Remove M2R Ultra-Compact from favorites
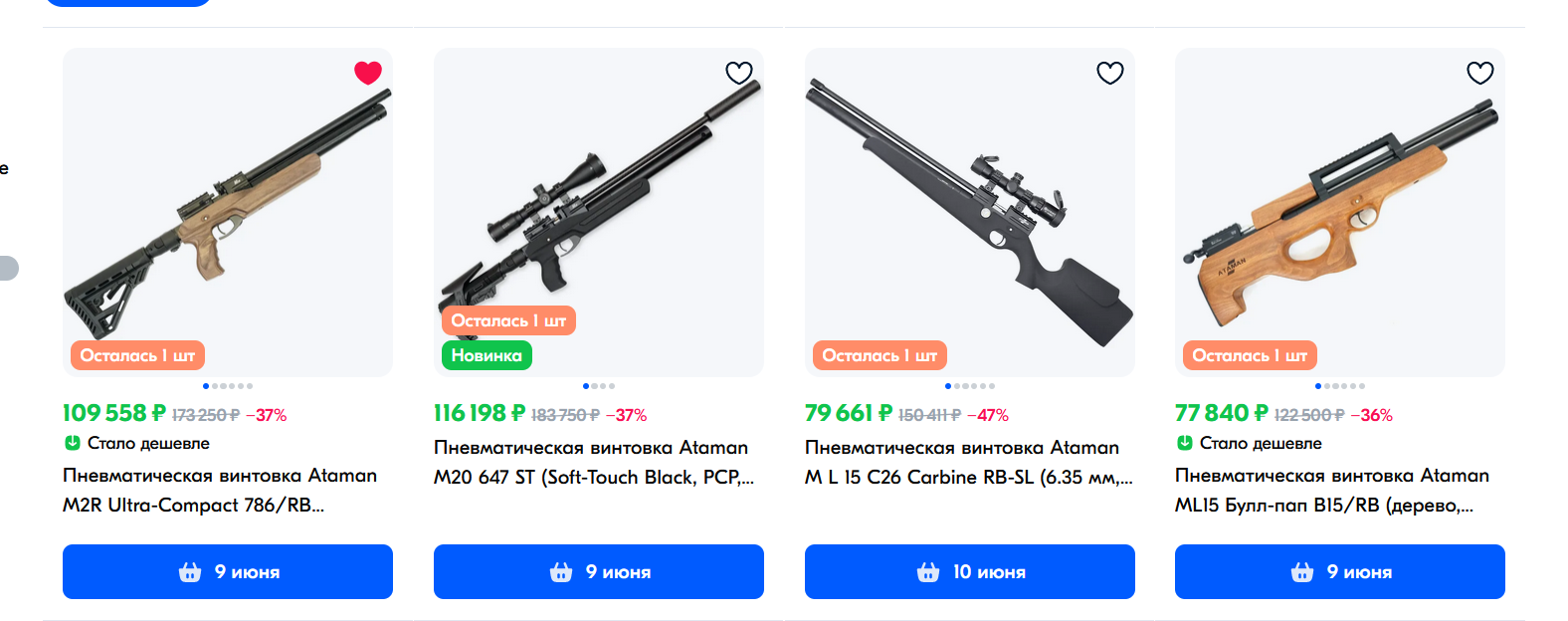 368,73
